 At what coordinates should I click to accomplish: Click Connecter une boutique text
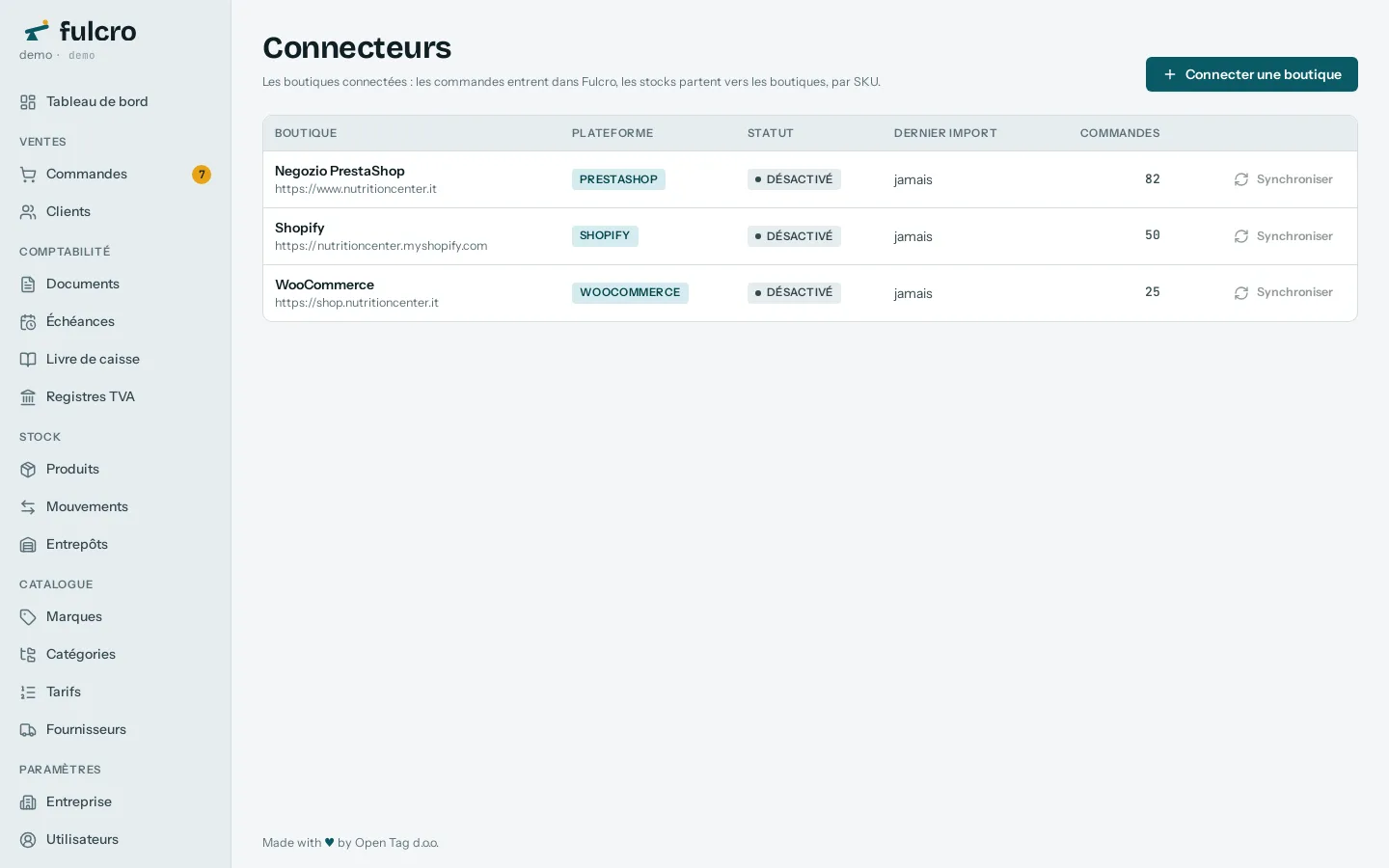[x=1263, y=74]
